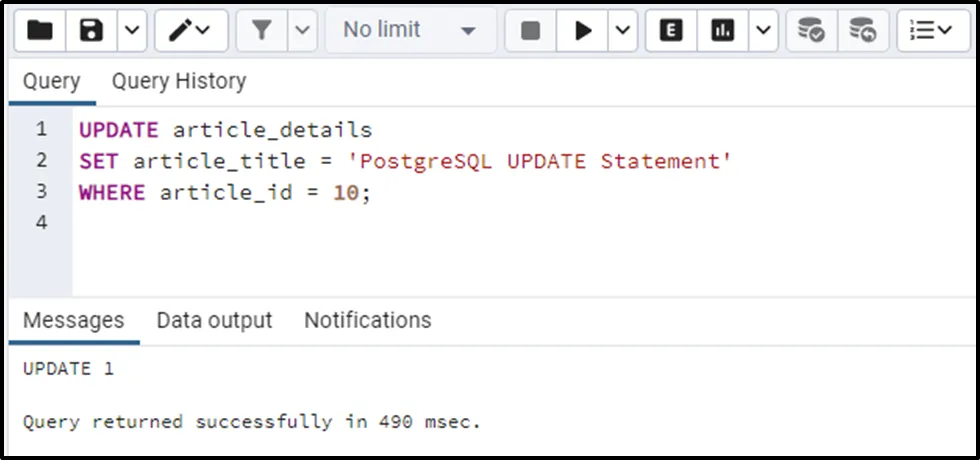Expand the Save File options arrow
This screenshot has width=980, height=460.
[x=132, y=31]
